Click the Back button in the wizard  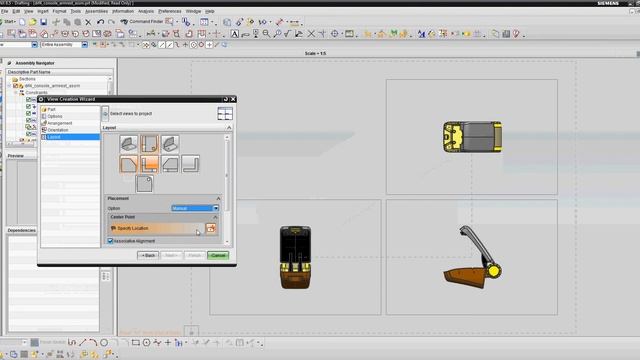pyautogui.click(x=148, y=256)
